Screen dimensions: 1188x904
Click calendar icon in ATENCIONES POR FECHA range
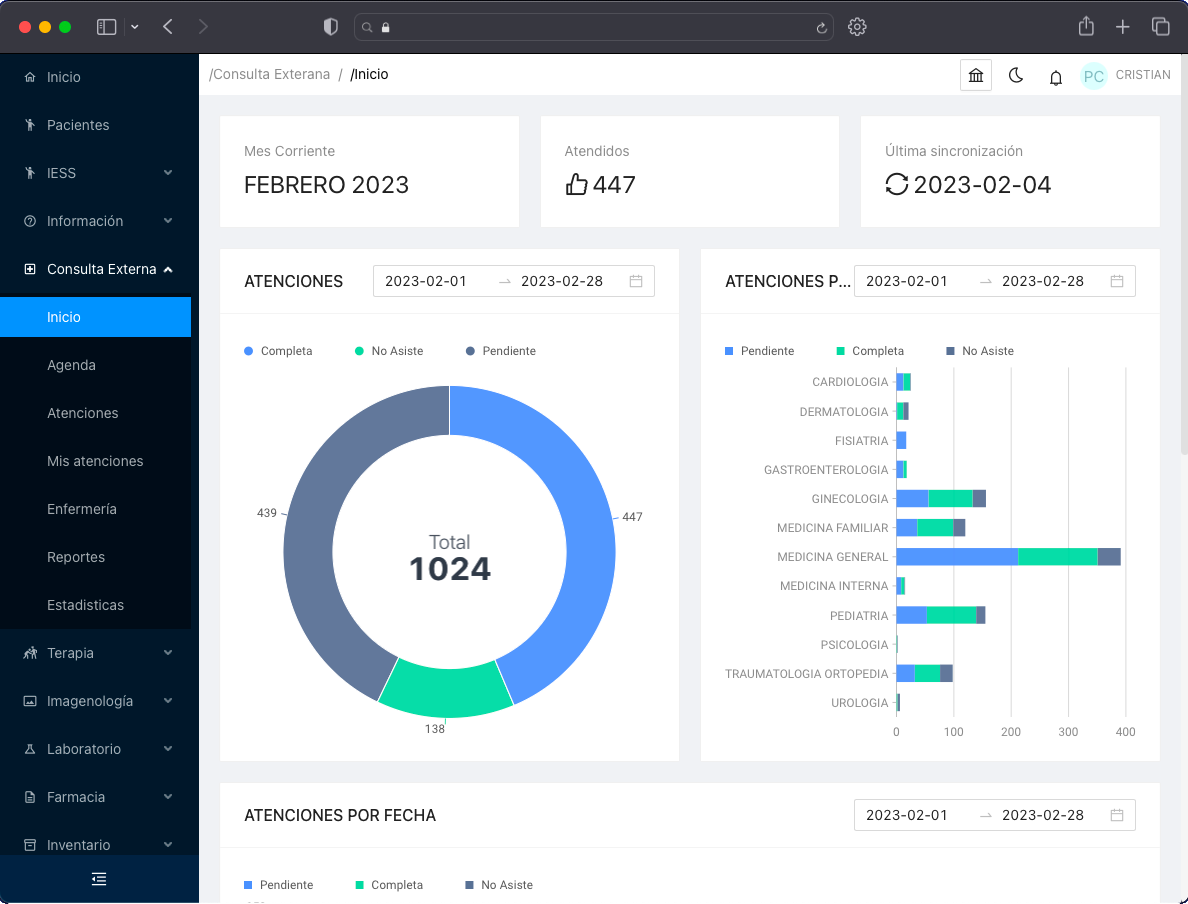1116,815
